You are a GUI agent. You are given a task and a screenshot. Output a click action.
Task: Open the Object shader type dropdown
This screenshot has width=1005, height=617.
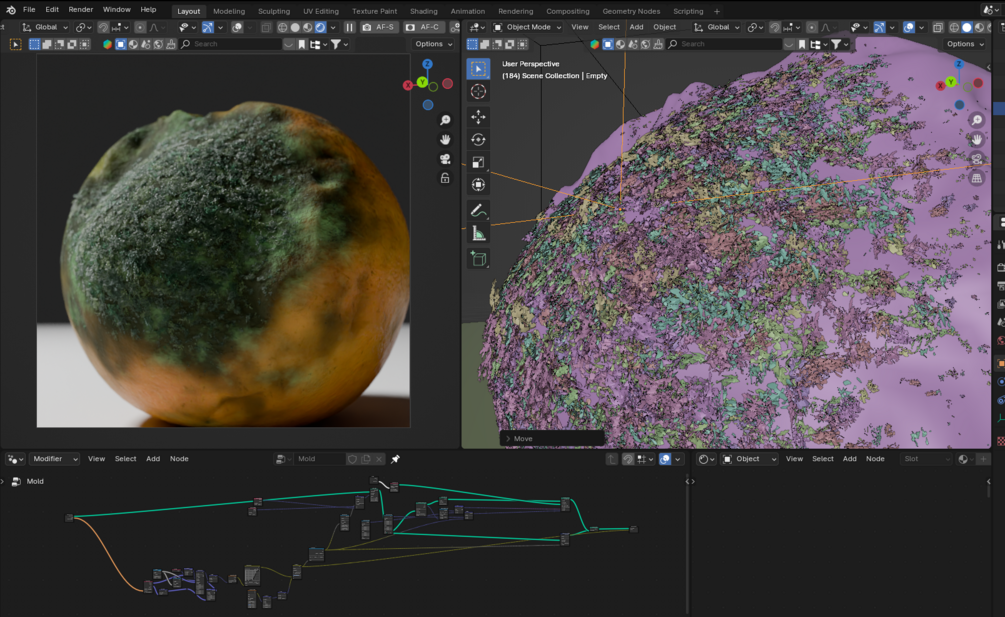[x=750, y=459]
